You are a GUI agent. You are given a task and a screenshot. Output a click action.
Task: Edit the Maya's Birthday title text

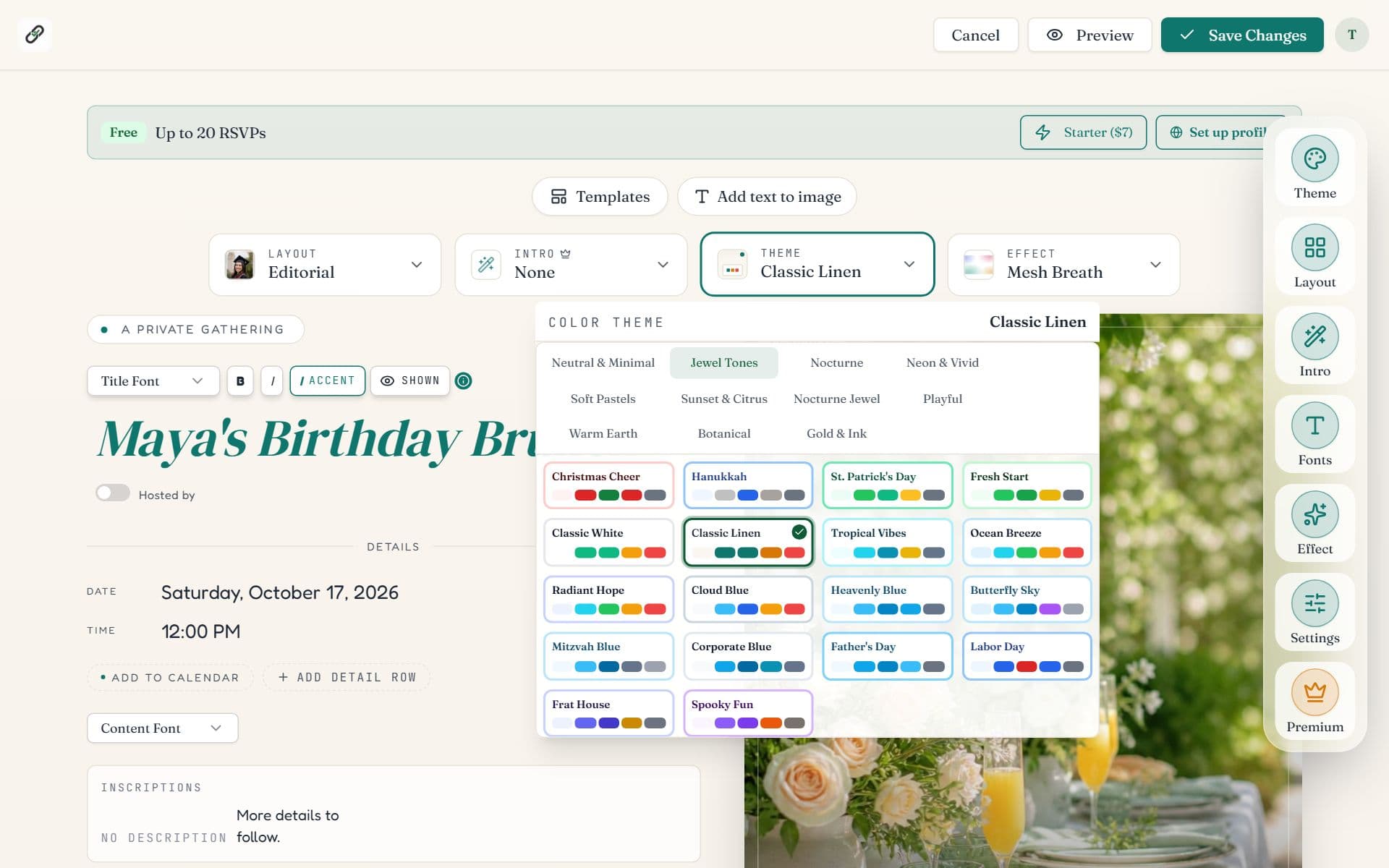point(317,439)
